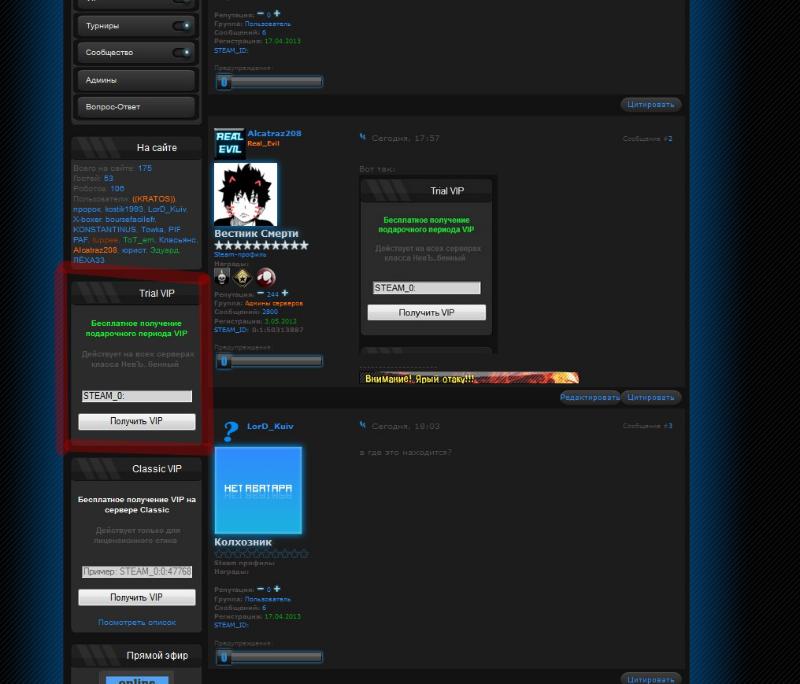This screenshot has width=800, height=684.
Task: Click the Classic VIP Steam ID input field
Action: (137, 572)
